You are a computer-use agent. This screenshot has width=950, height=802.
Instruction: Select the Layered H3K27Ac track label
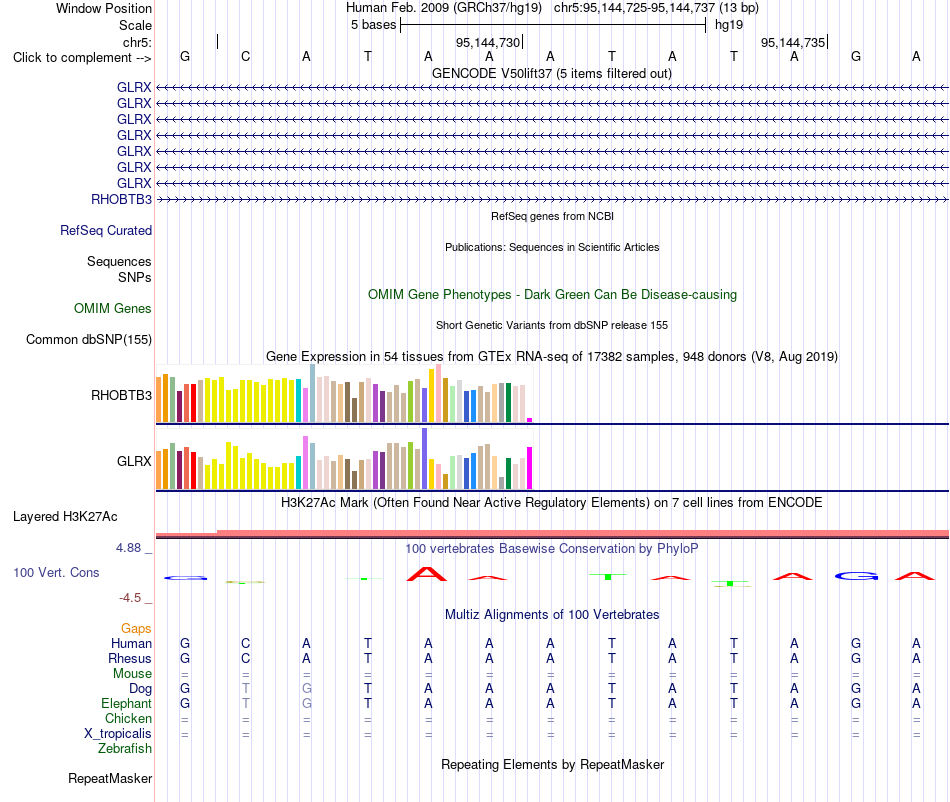[65, 517]
